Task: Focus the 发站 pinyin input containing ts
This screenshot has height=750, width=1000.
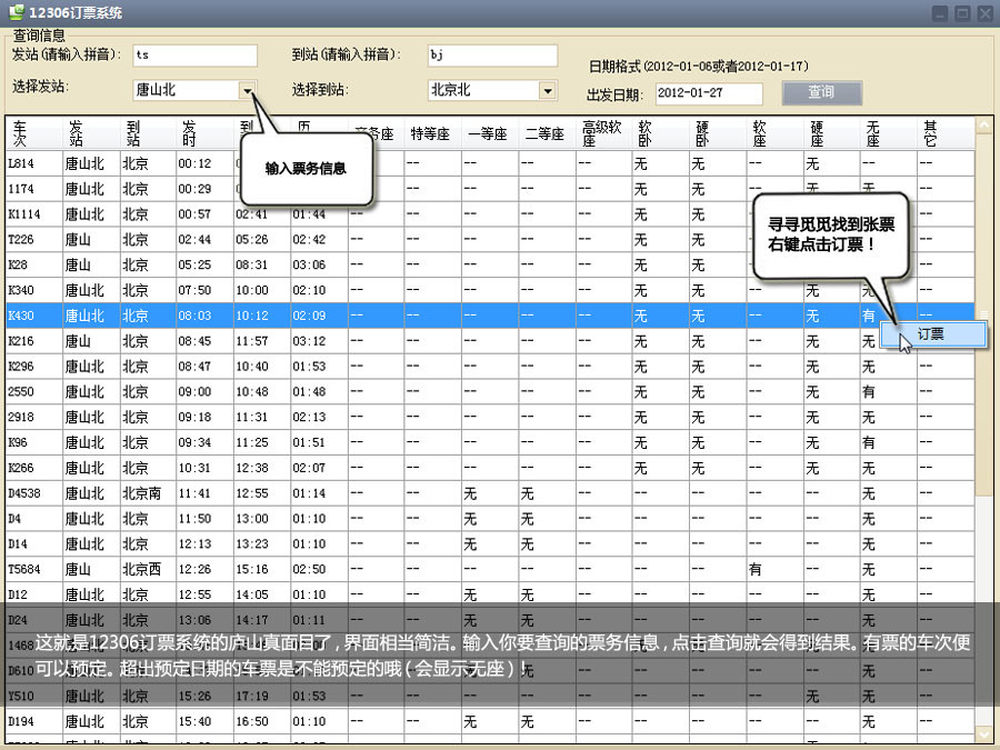Action: (195, 55)
